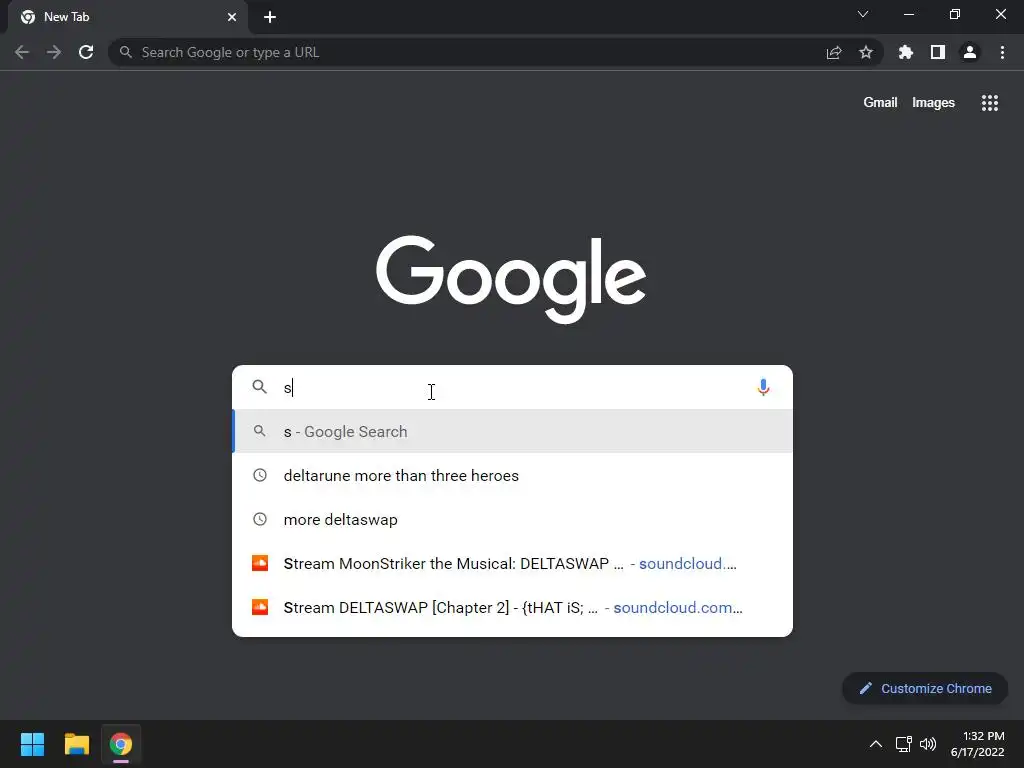
Task: Click the Customize Chrome button
Action: point(925,688)
